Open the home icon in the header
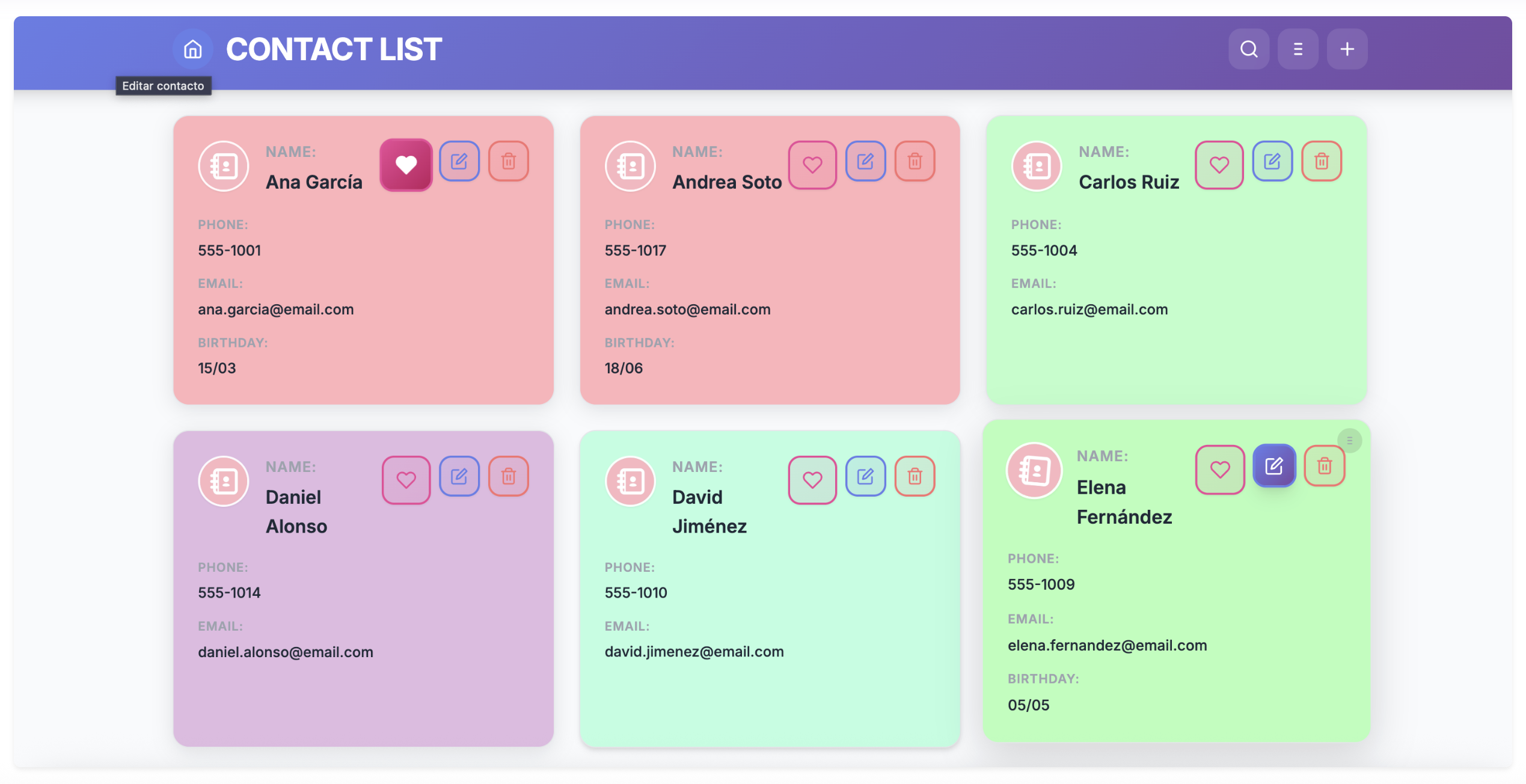The image size is (1526, 784). [192, 49]
